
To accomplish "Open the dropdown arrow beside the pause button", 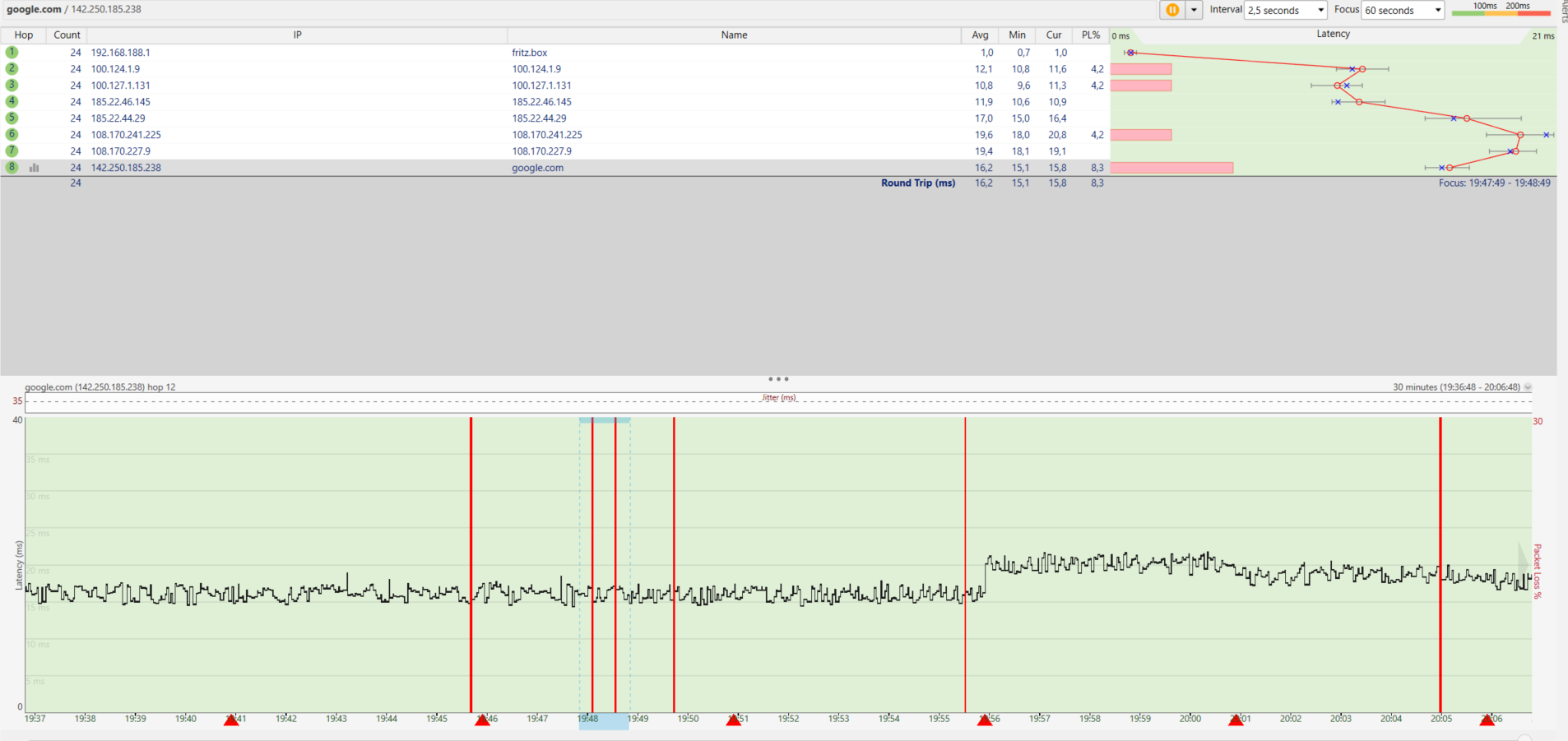I will coord(1194,10).
